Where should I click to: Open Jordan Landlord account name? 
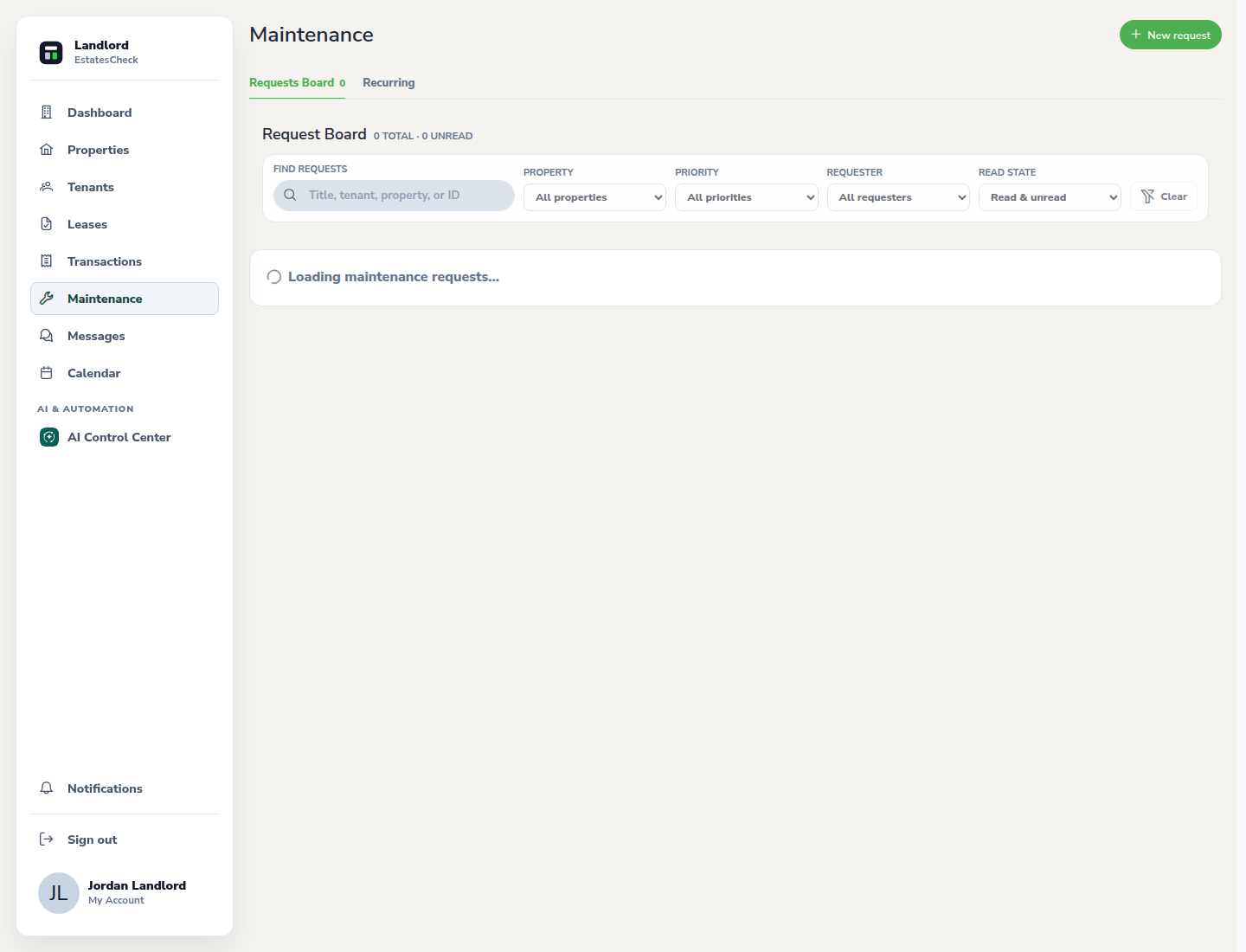point(137,885)
